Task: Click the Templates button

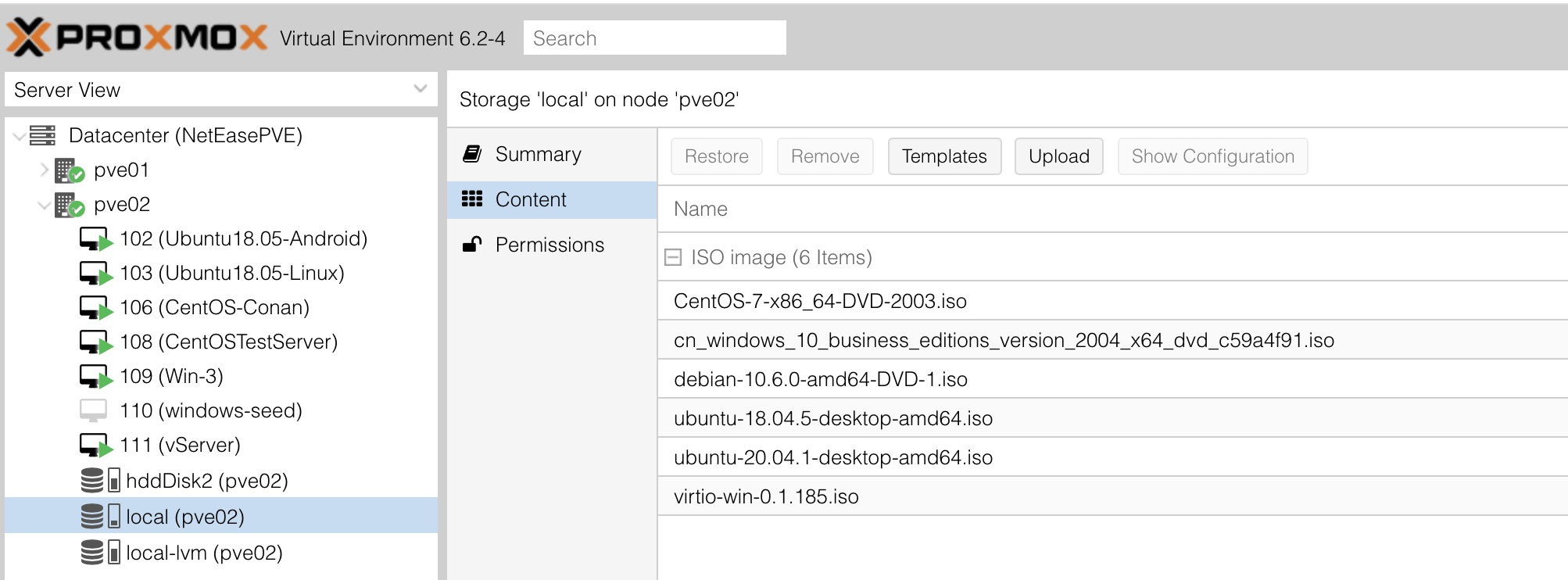Action: tap(944, 156)
